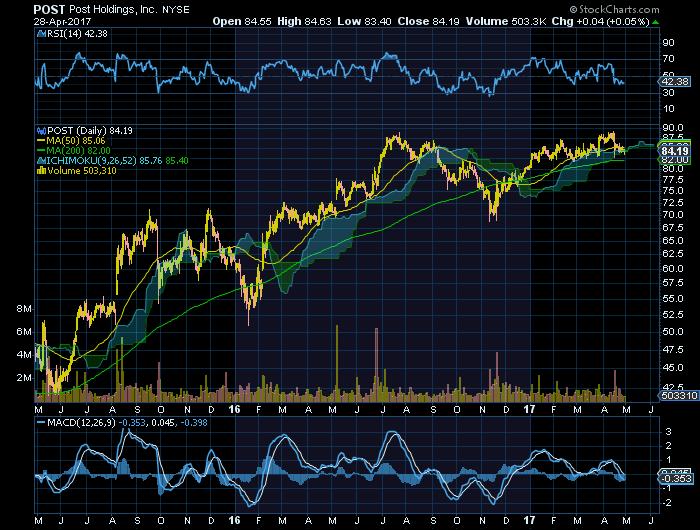Click the POST (Daily) 84.19 legend text

point(90,131)
